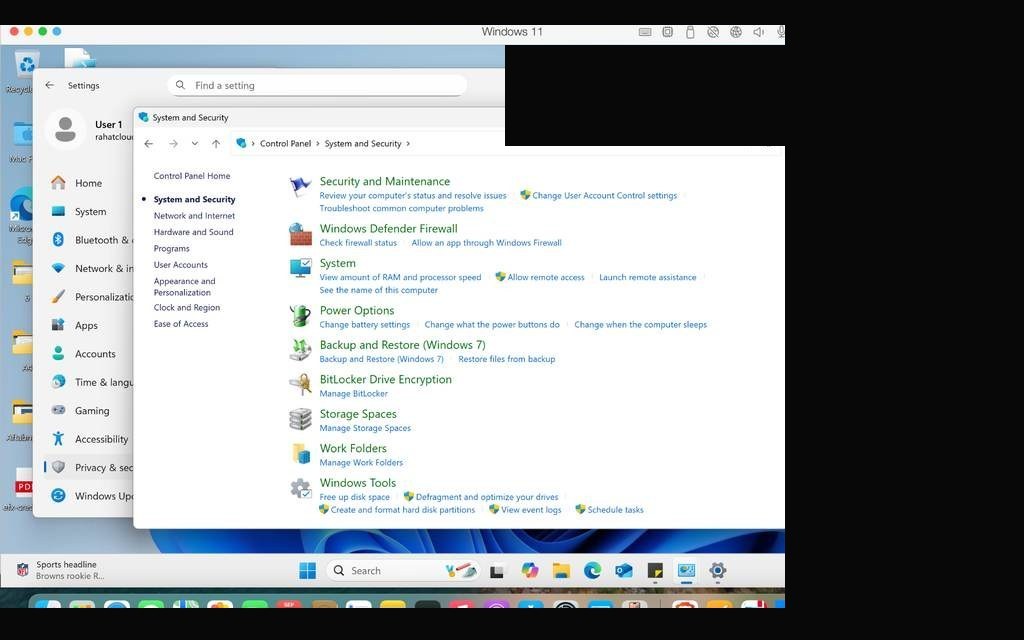The width and height of the screenshot is (1024, 640).
Task: Click the Up arrow in Control Panel toolbar
Action: (x=216, y=144)
